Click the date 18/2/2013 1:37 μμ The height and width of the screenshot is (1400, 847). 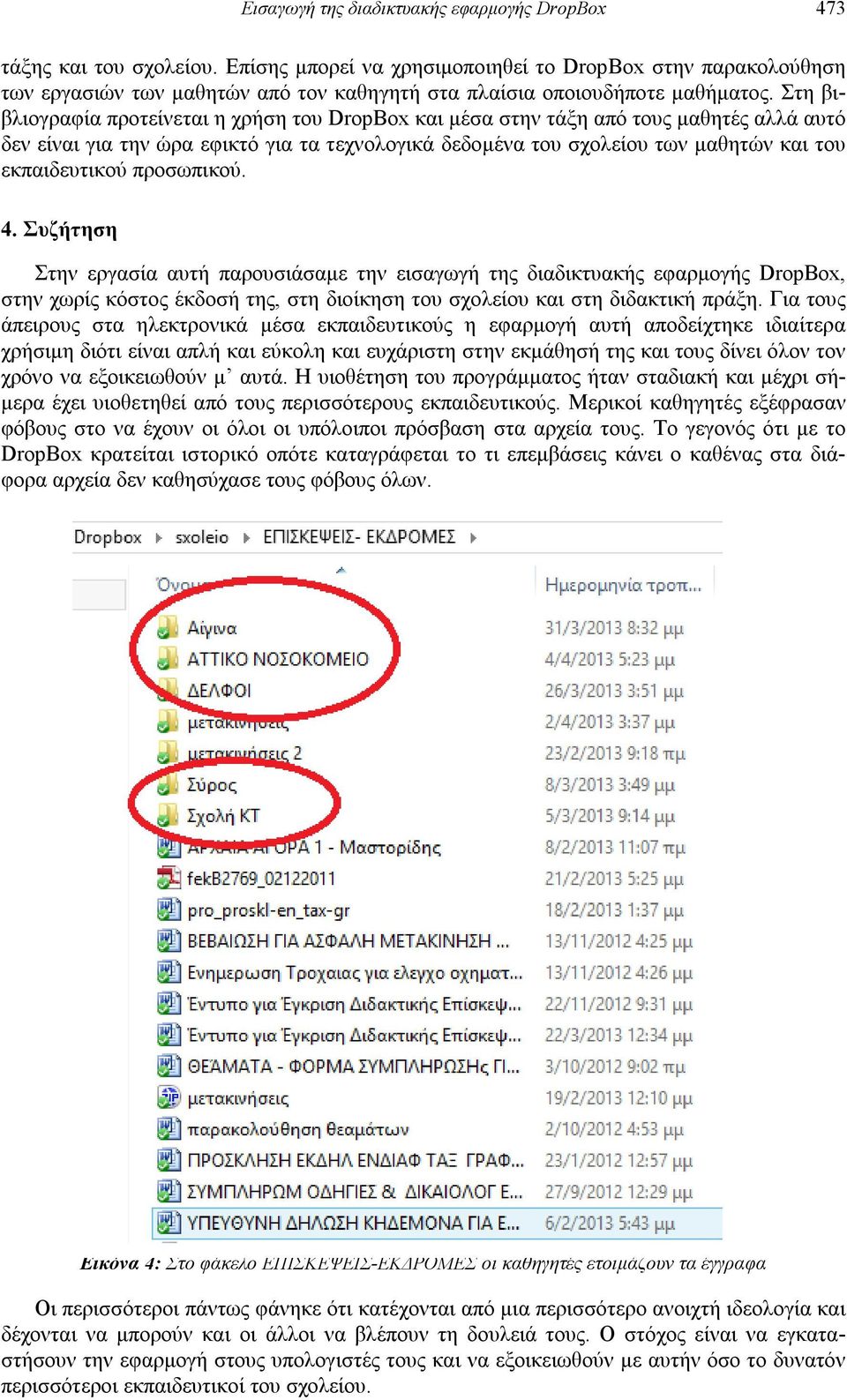click(614, 910)
